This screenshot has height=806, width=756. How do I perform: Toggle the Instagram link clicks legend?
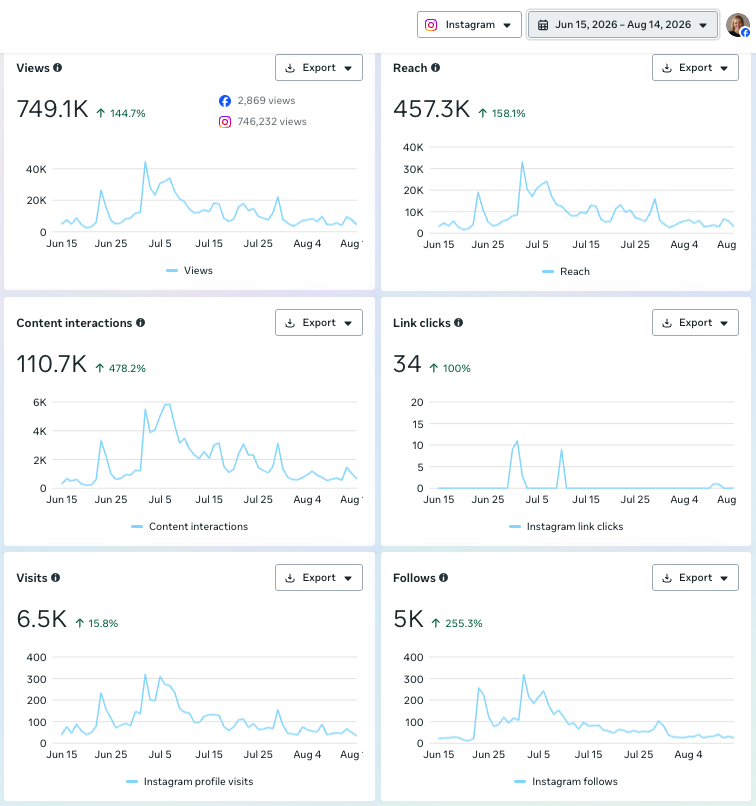[x=566, y=526]
